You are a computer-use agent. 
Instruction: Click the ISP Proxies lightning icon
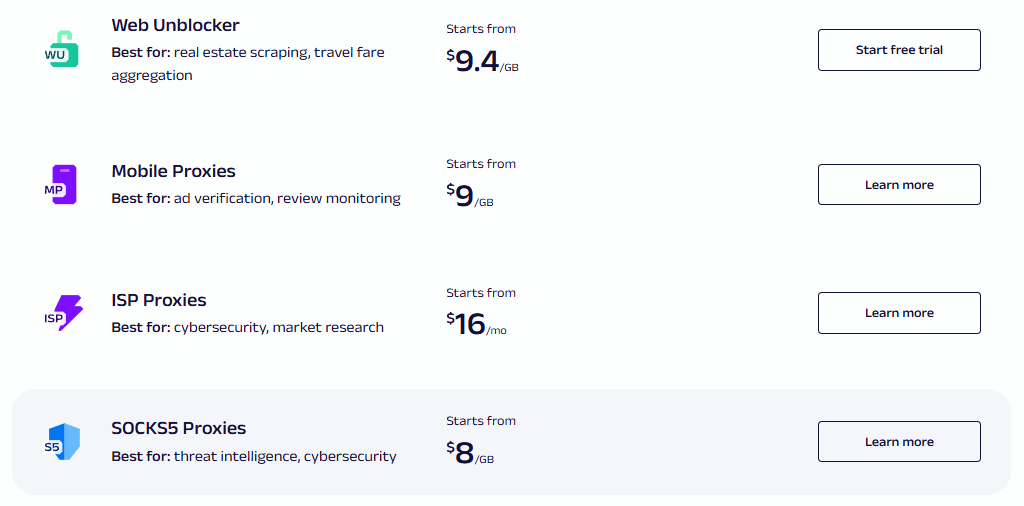coord(64,314)
